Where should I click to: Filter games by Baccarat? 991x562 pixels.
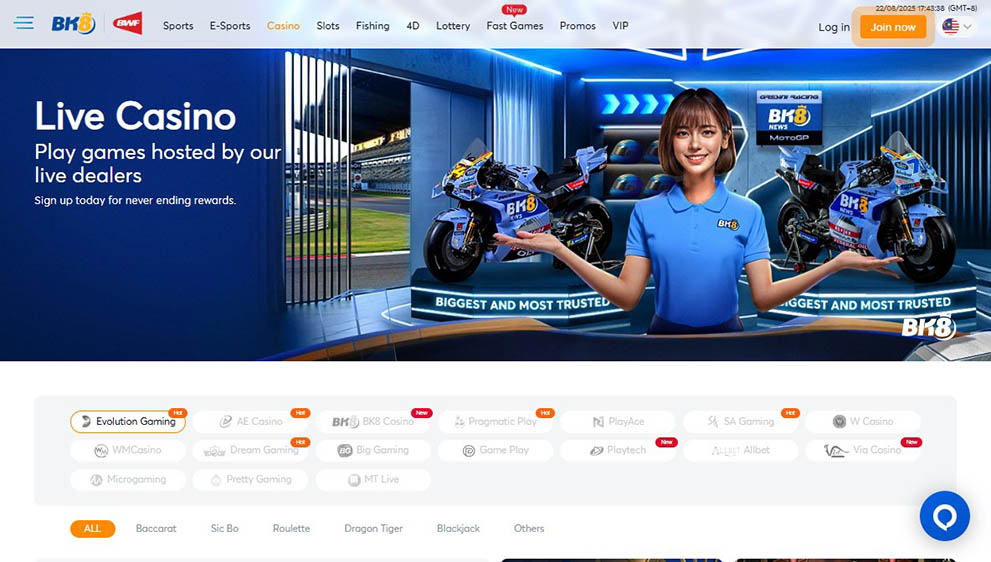[x=156, y=529]
